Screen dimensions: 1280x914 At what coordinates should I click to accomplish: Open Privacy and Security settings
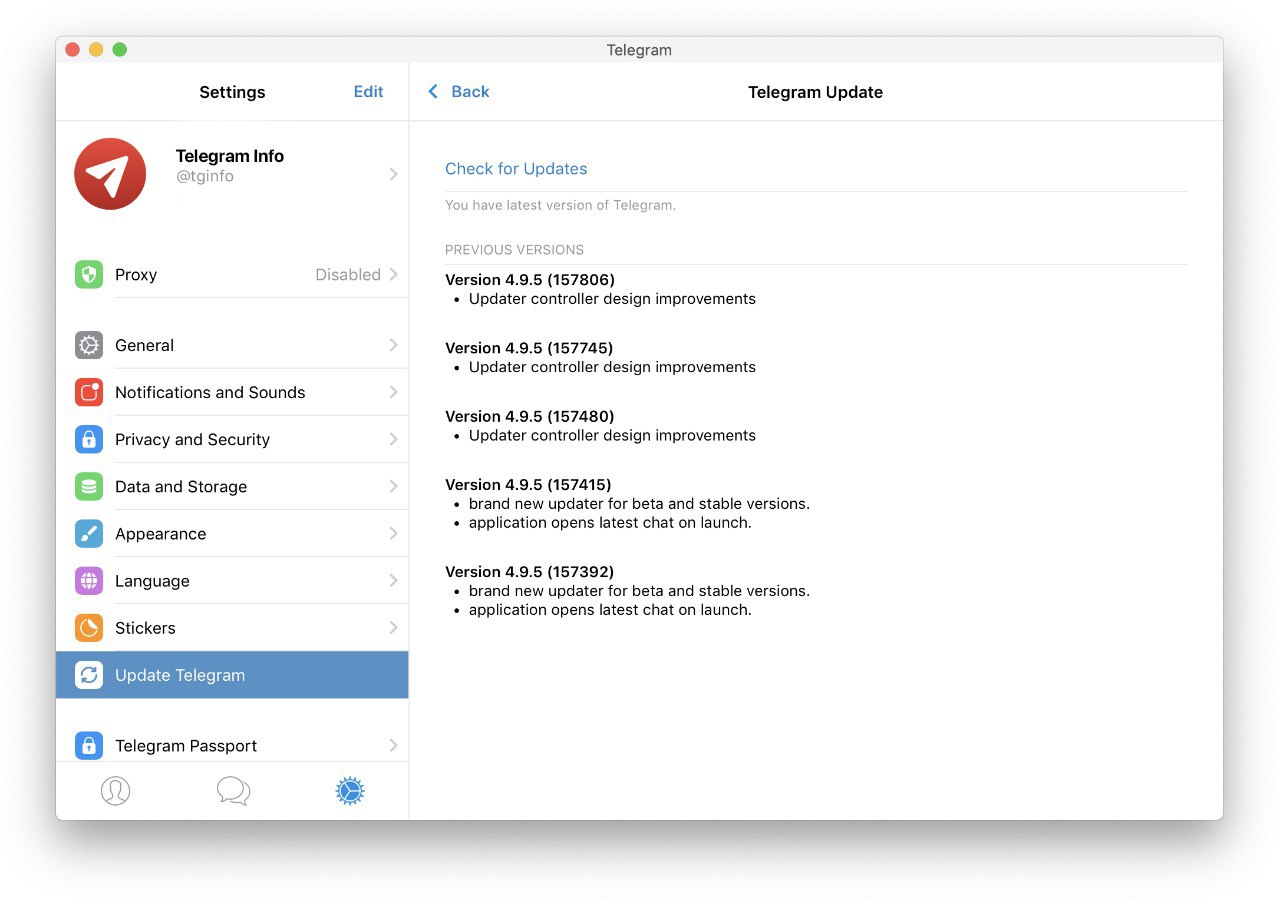click(x=232, y=439)
